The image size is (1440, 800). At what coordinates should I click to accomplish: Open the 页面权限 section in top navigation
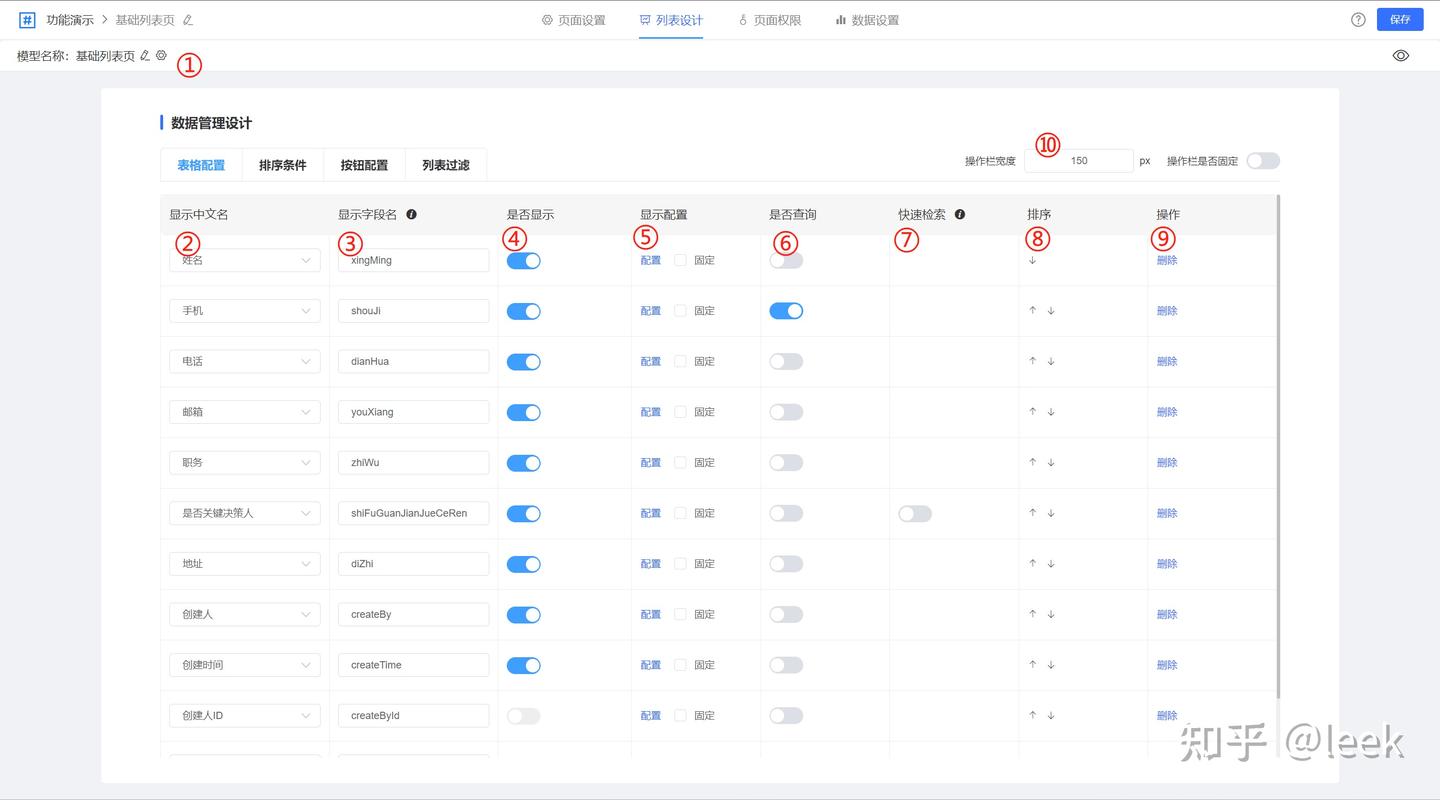(x=770, y=19)
